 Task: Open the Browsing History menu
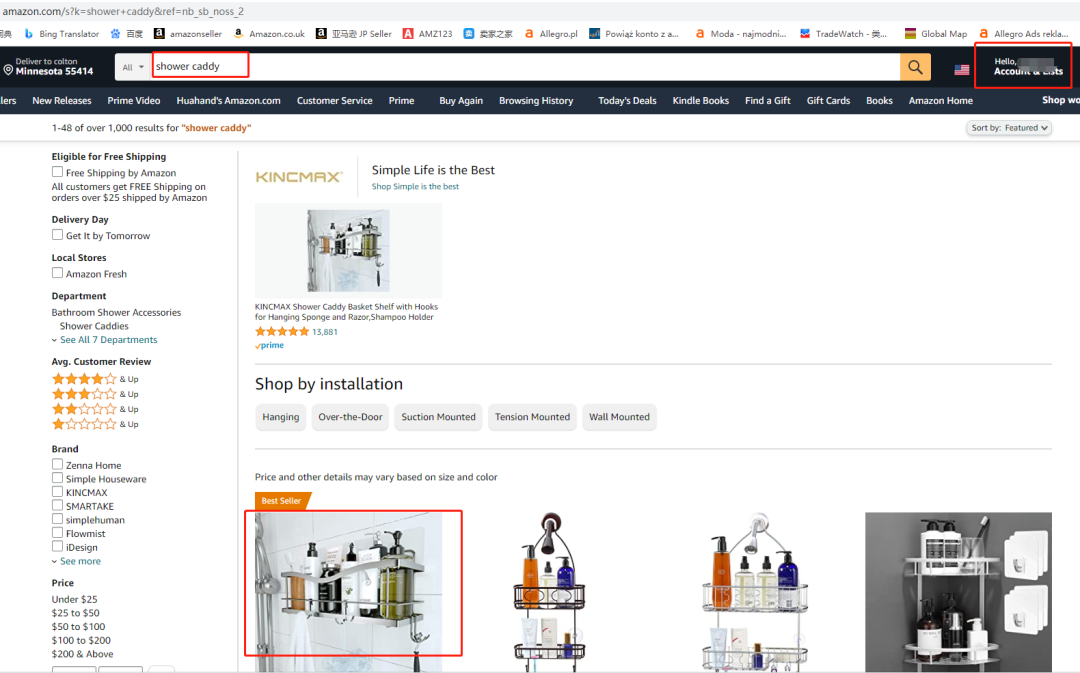(x=536, y=101)
